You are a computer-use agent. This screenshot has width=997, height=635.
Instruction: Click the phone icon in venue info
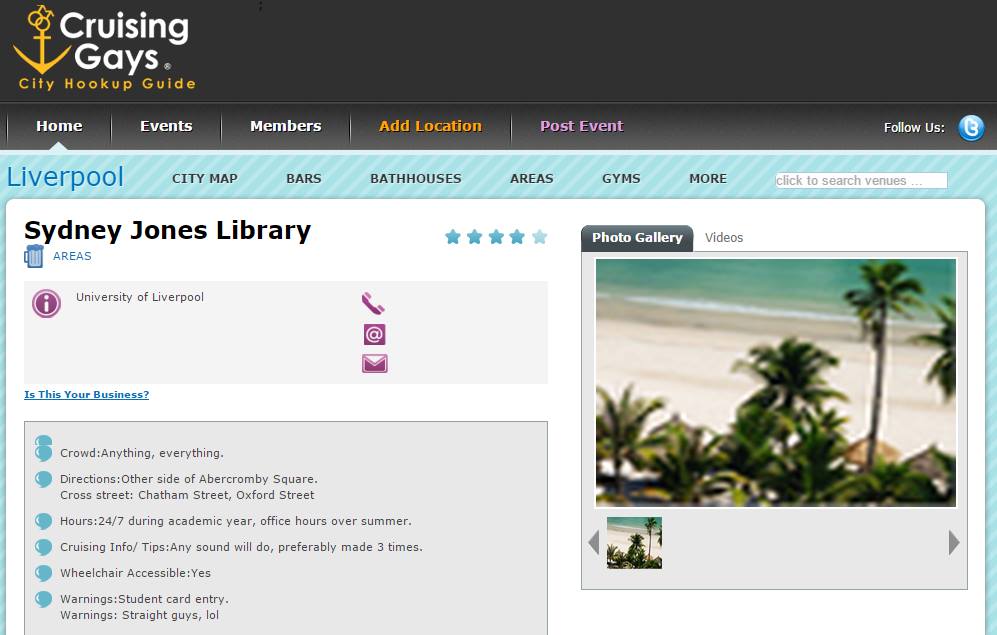(373, 304)
